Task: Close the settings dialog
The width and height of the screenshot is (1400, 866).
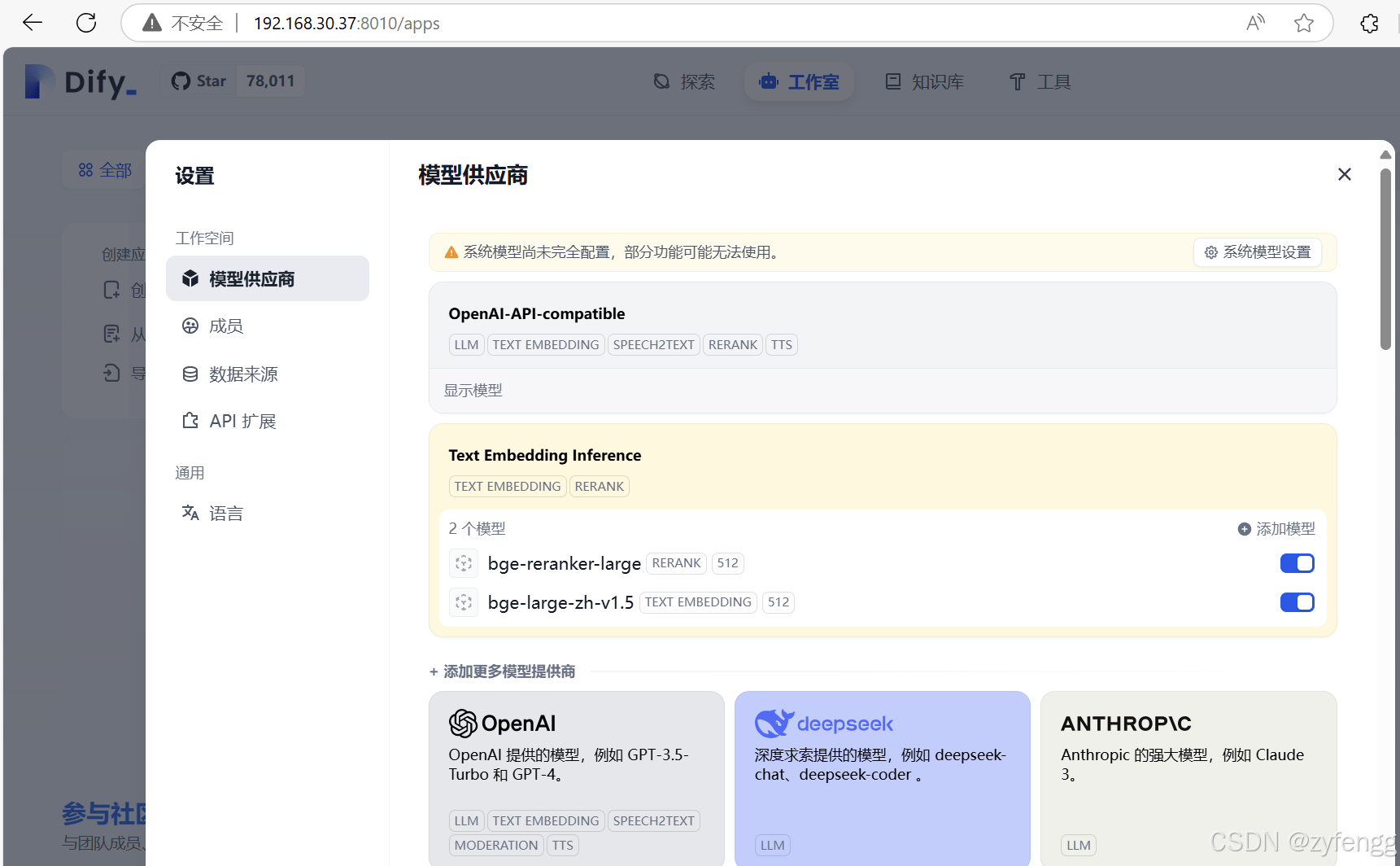Action: click(1345, 174)
